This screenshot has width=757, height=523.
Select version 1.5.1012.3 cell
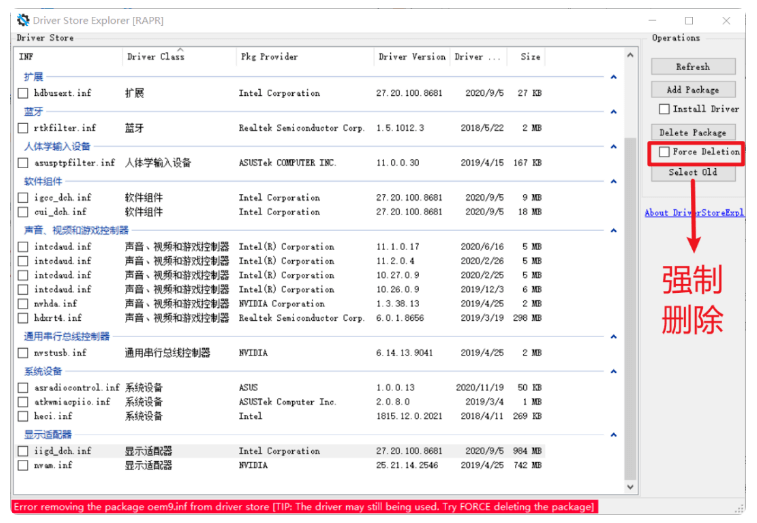[x=400, y=128]
